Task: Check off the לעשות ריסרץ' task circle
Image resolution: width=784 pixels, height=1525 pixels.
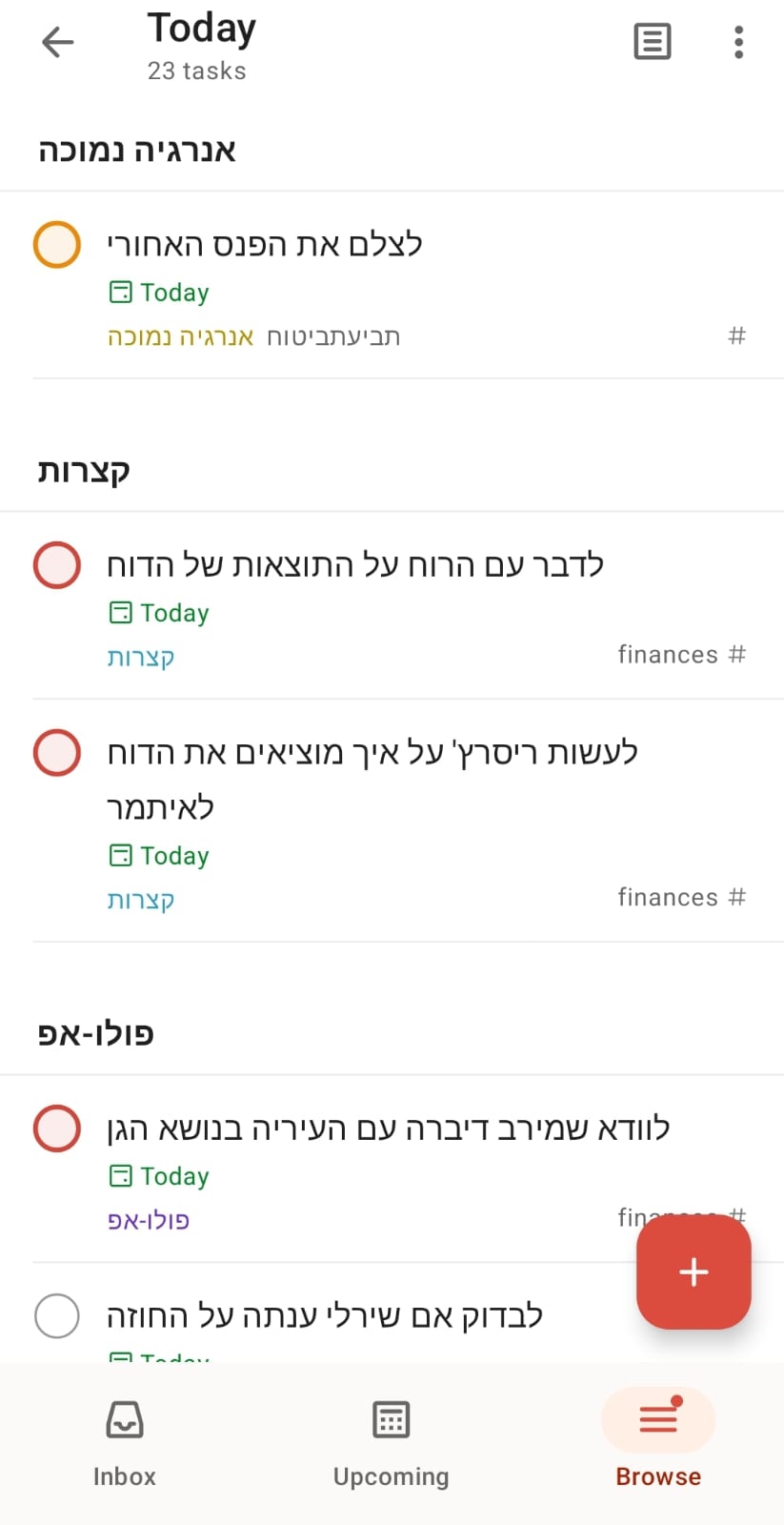Action: (57, 753)
